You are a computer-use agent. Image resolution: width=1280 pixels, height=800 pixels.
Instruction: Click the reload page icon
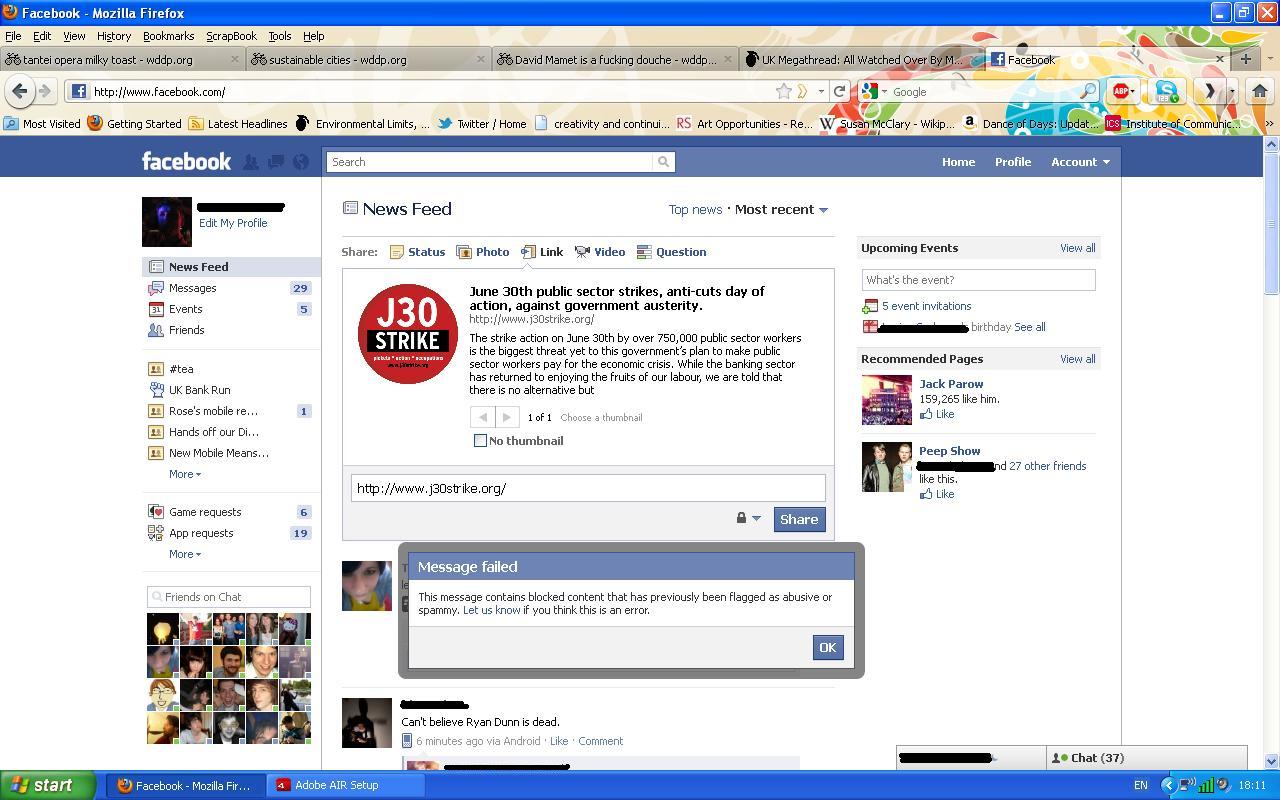tap(840, 91)
